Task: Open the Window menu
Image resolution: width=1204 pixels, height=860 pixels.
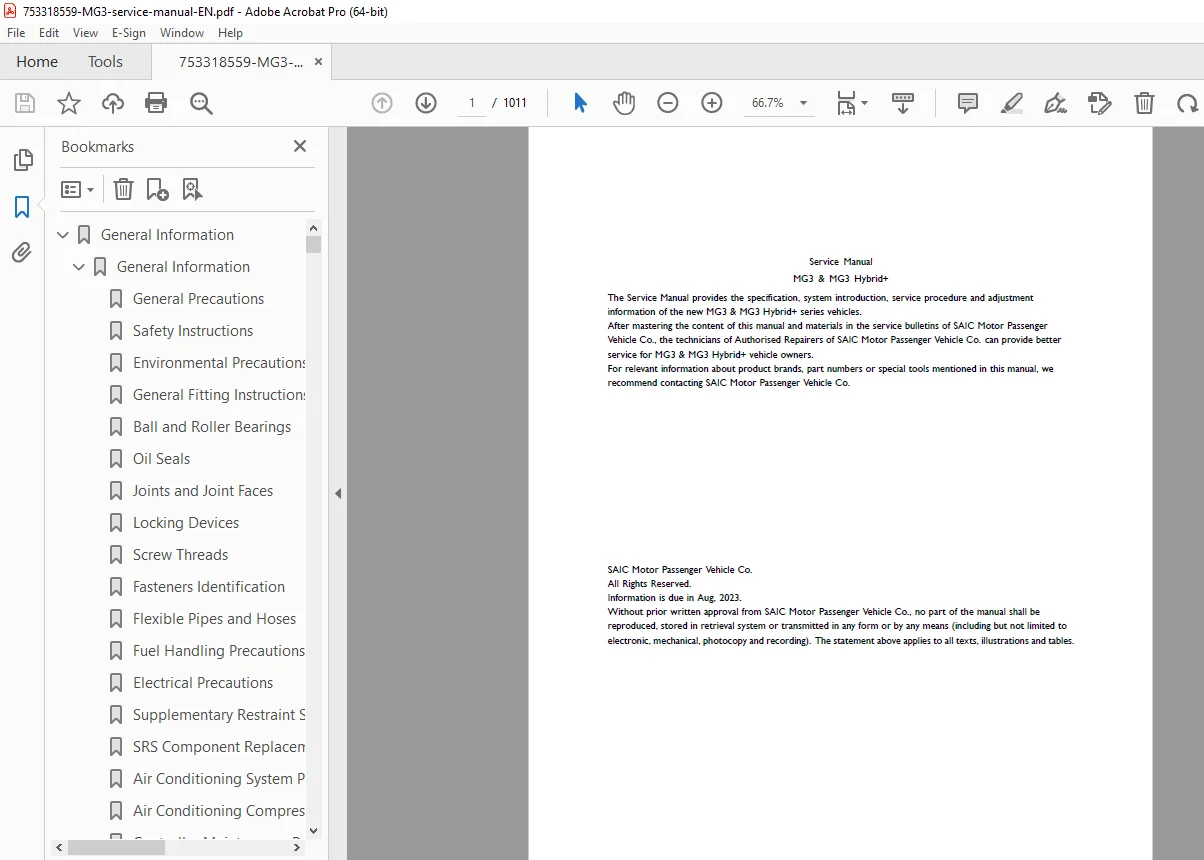Action: 182,33
